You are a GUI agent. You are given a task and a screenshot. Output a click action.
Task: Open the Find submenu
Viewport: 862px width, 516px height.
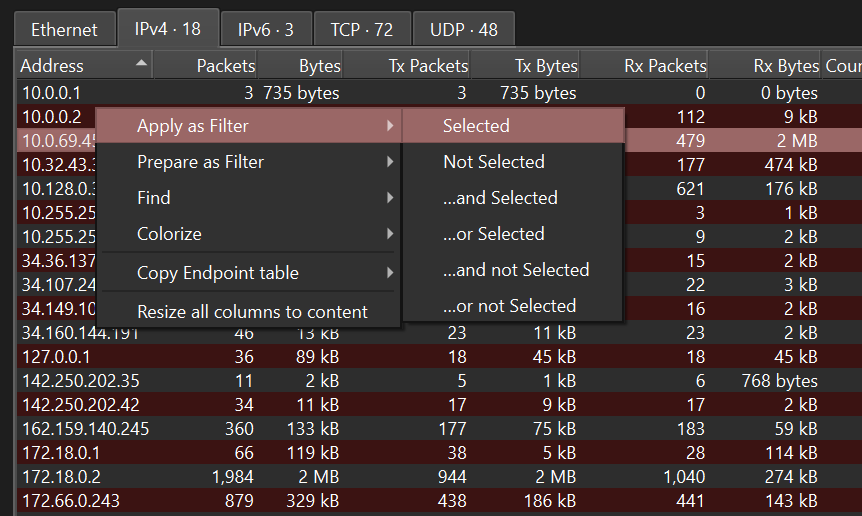248,198
